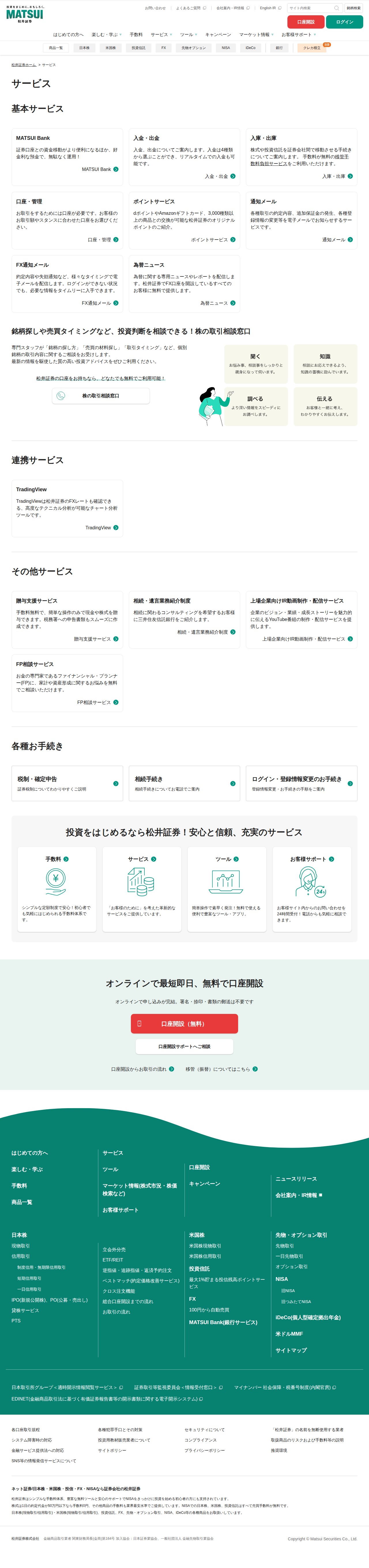Screen dimensions: 369x1568
Task: Click the chart and coins icon under サービス
Action: coord(141,881)
